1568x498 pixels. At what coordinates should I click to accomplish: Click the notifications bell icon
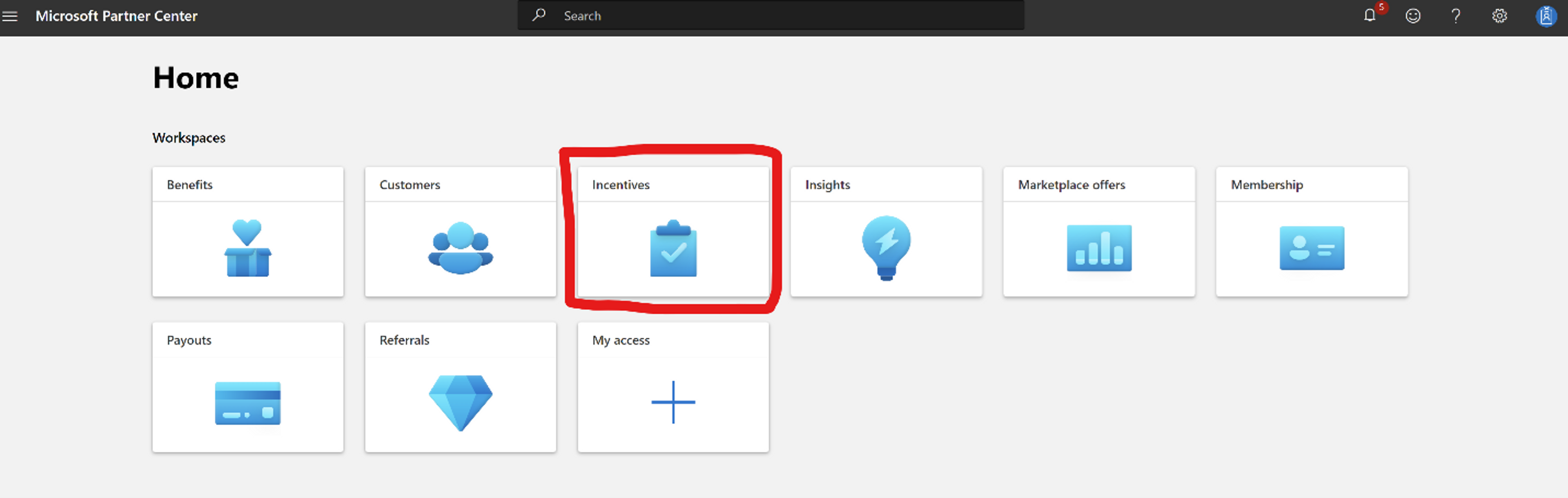[x=1369, y=16]
